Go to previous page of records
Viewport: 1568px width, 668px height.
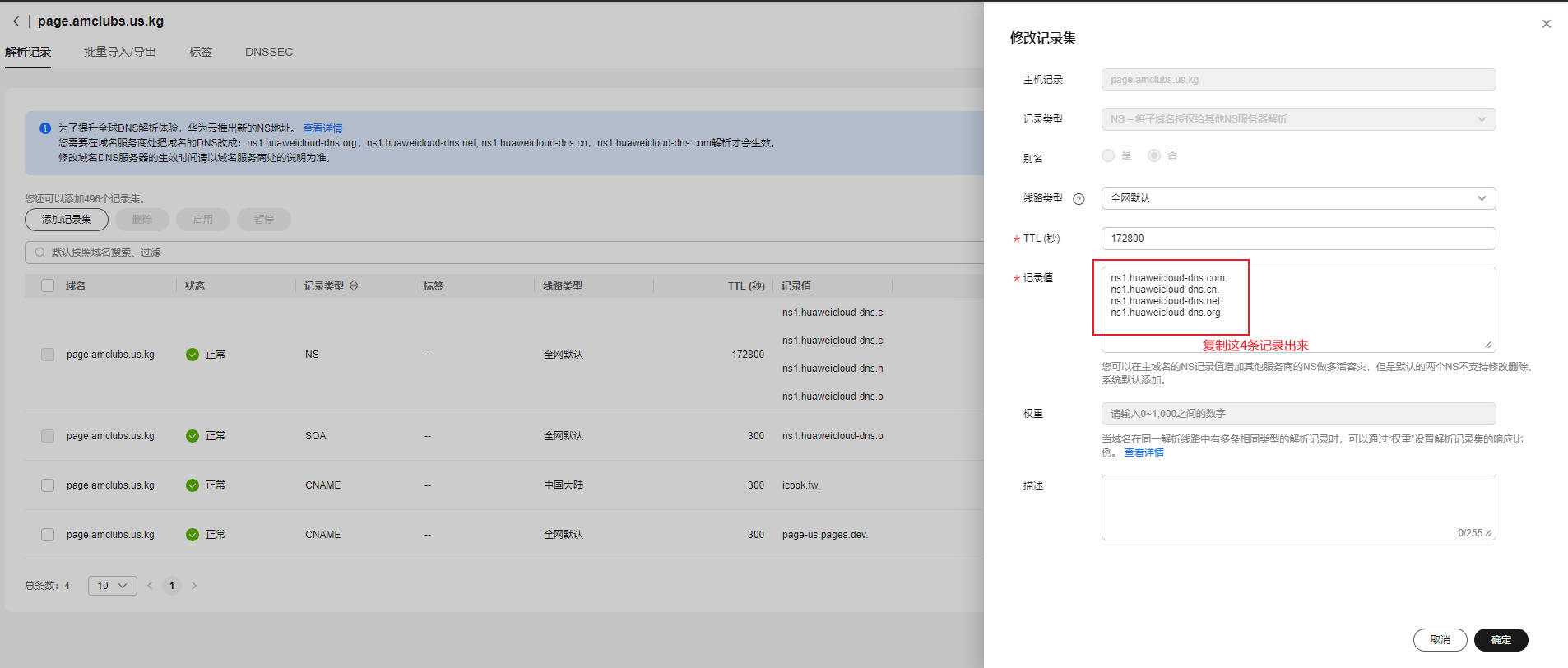(x=150, y=586)
